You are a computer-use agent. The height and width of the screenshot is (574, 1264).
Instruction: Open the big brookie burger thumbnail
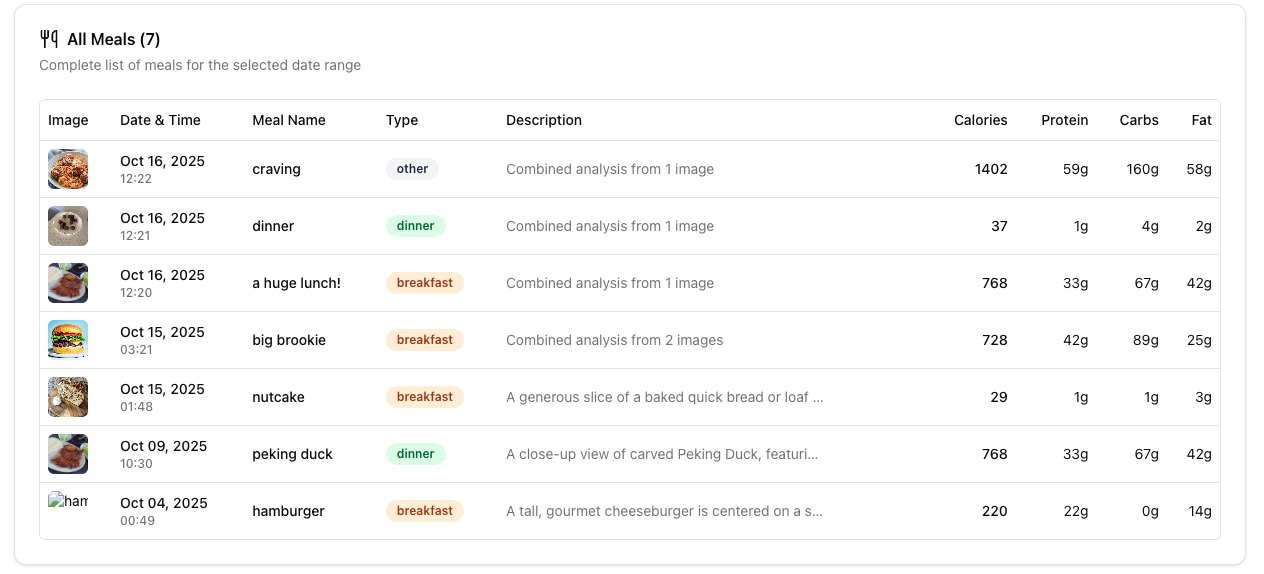pos(68,340)
